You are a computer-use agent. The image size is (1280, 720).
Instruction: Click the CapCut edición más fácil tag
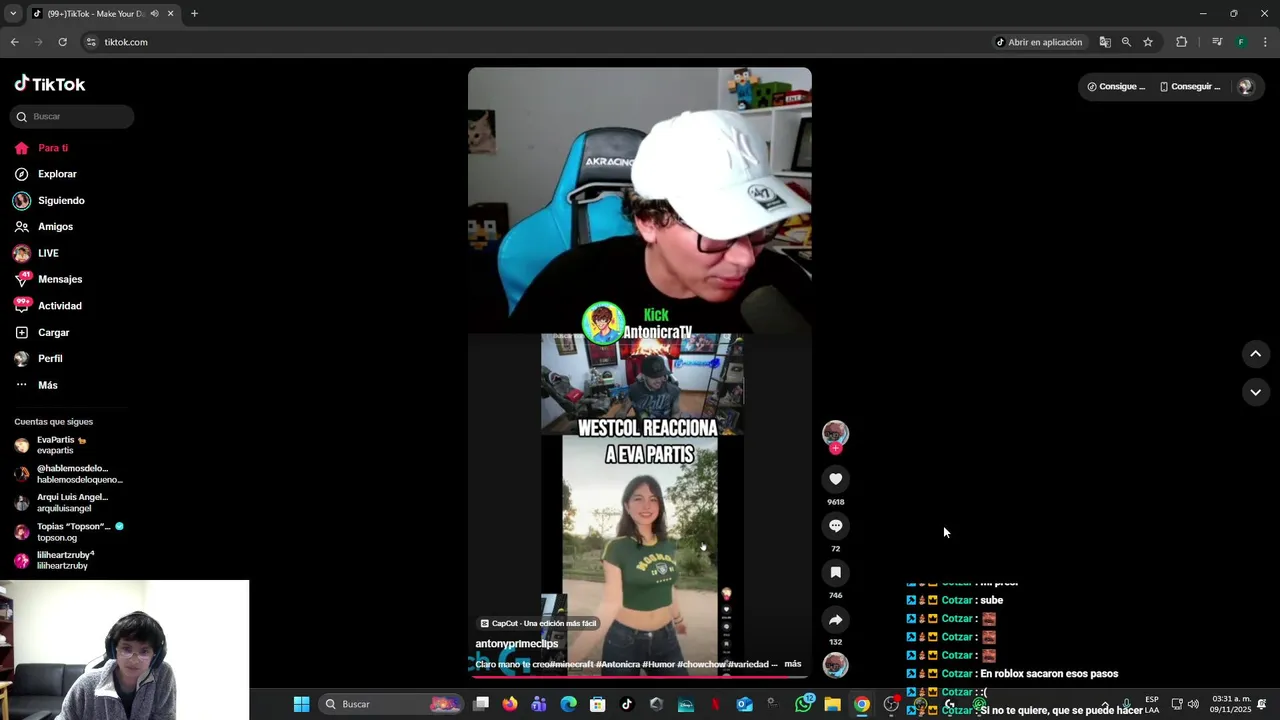click(x=538, y=623)
